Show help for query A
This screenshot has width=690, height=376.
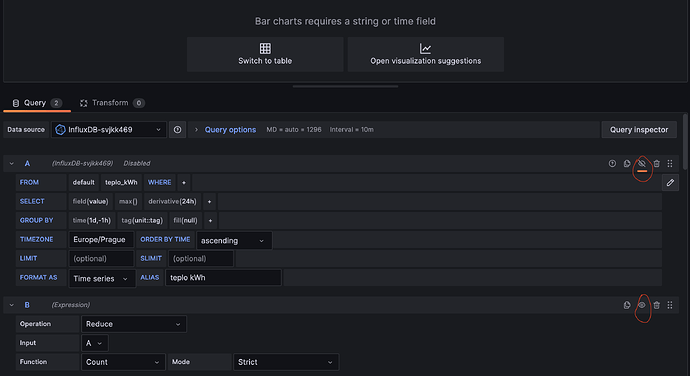pos(612,163)
